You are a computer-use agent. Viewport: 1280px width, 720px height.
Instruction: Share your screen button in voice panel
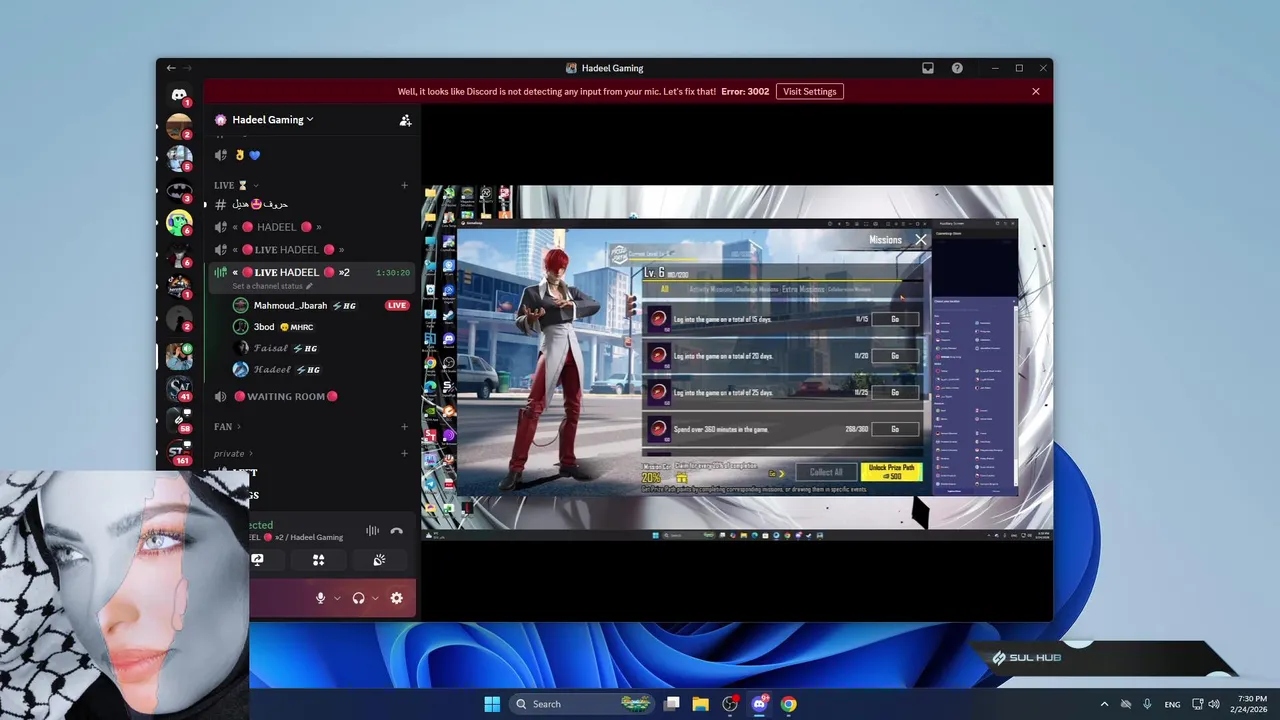point(257,560)
